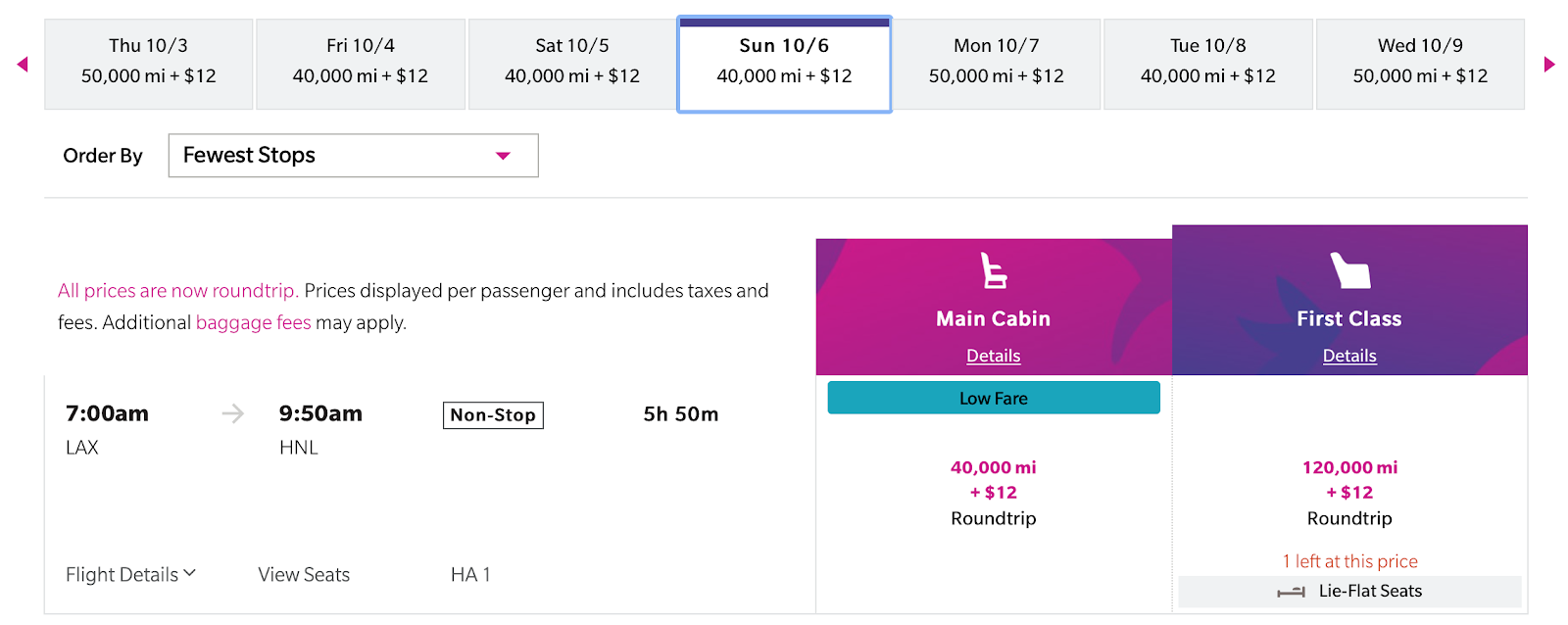
Task: Open Main Cabin Details link
Action: click(994, 356)
